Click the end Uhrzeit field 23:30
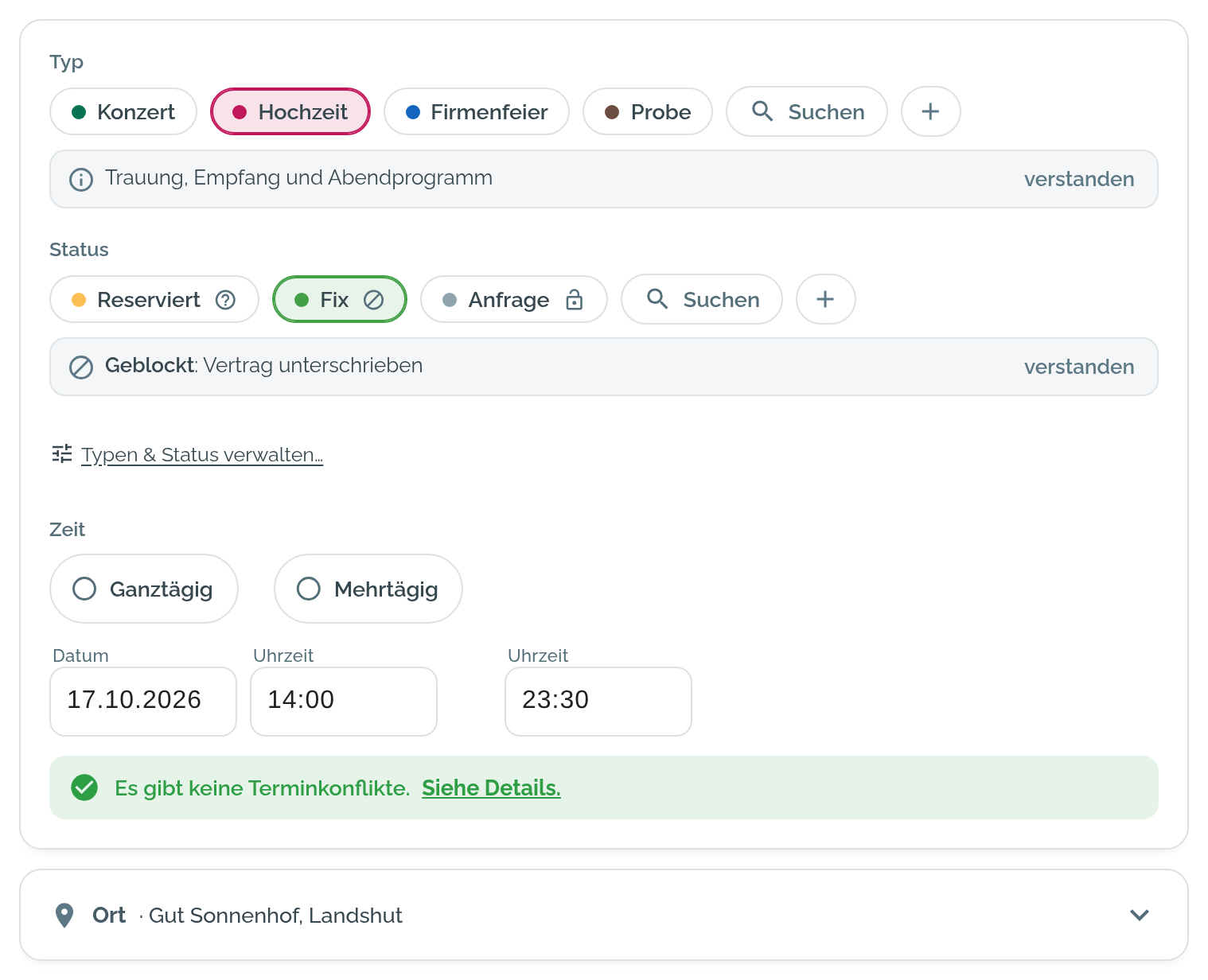 pos(598,702)
